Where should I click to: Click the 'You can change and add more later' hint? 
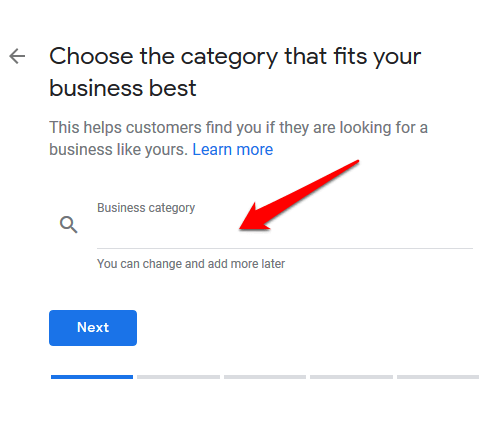click(x=191, y=264)
